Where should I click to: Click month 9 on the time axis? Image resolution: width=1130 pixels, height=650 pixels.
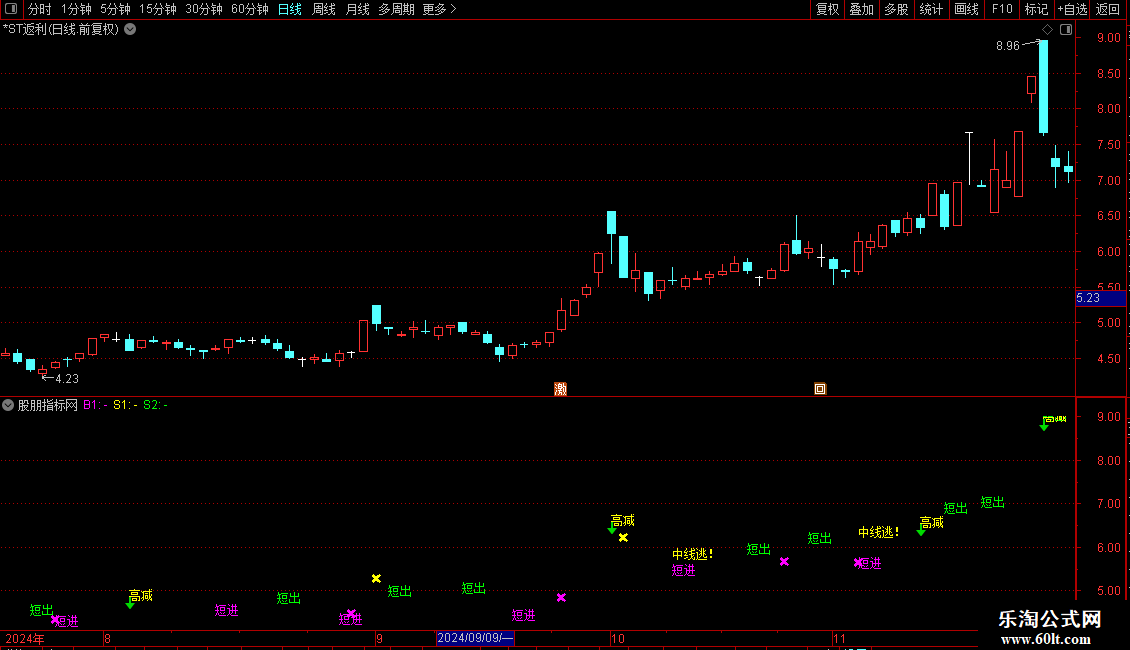coord(379,638)
